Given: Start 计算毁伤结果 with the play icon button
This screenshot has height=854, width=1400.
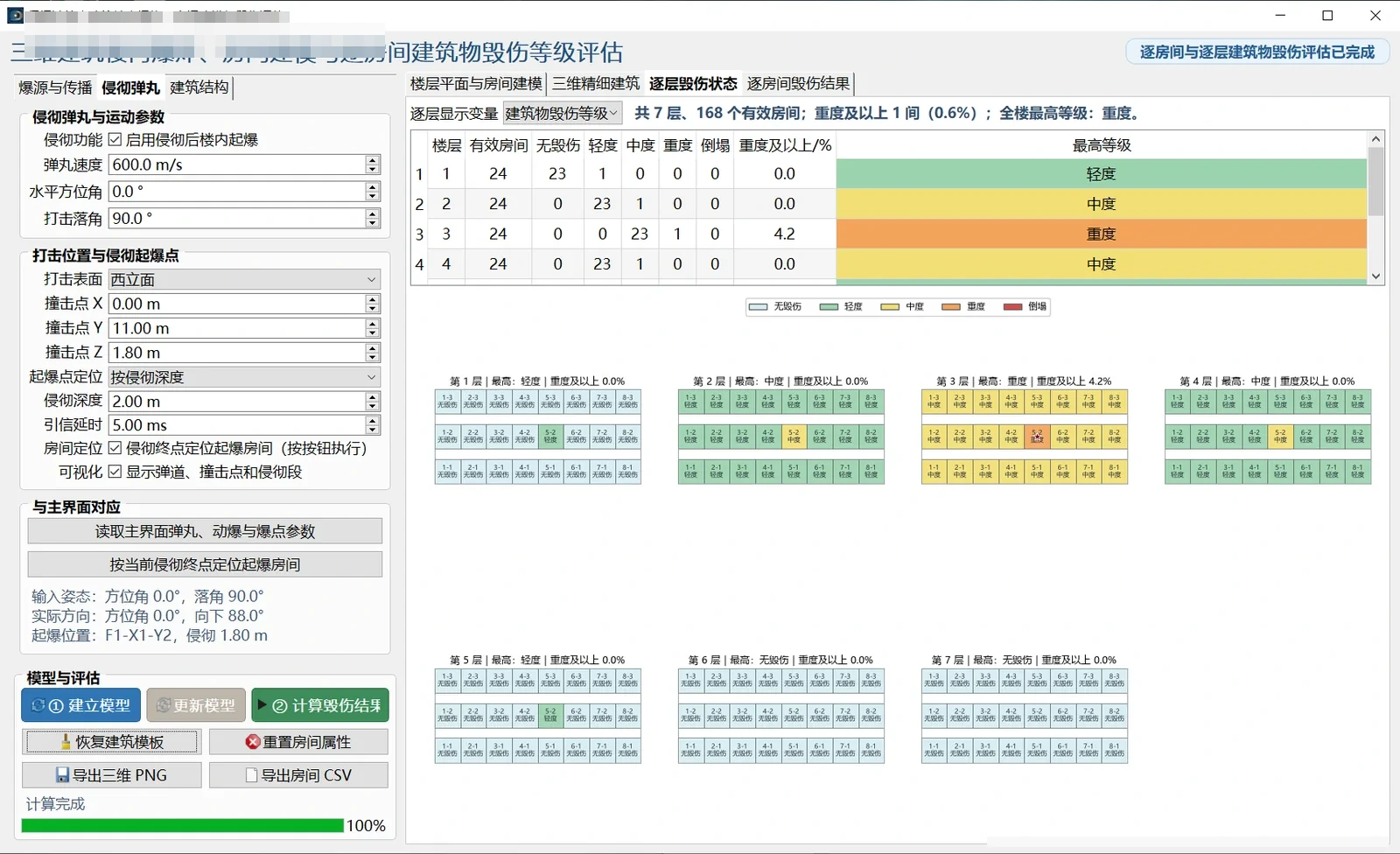Looking at the screenshot, I should 320,705.
